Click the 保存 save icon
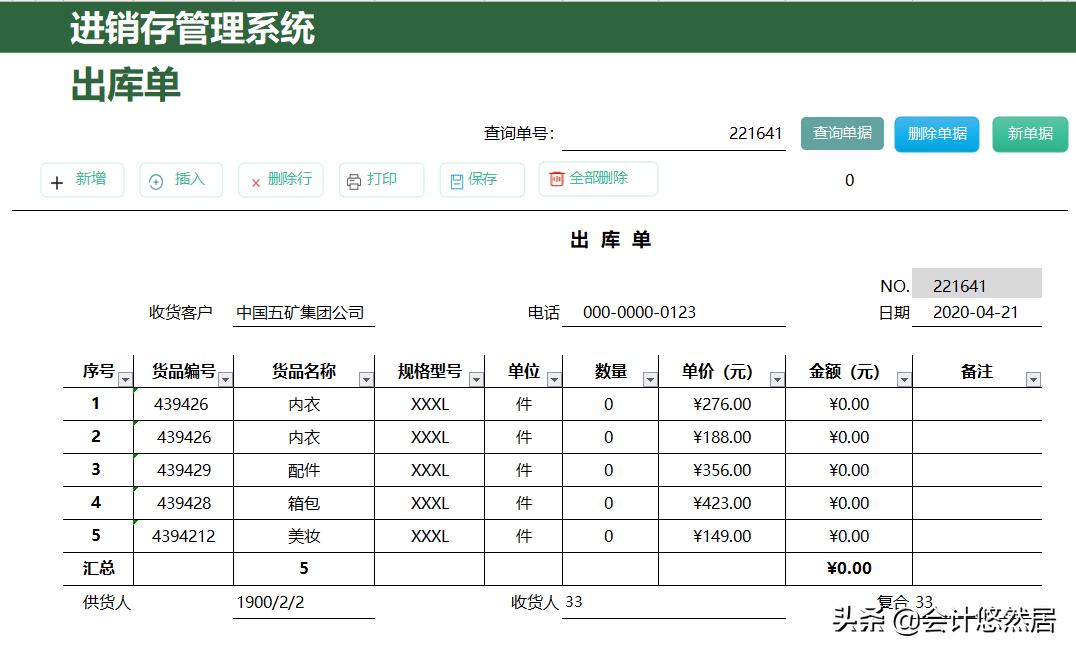Screen dimensions: 1076x653 455,180
